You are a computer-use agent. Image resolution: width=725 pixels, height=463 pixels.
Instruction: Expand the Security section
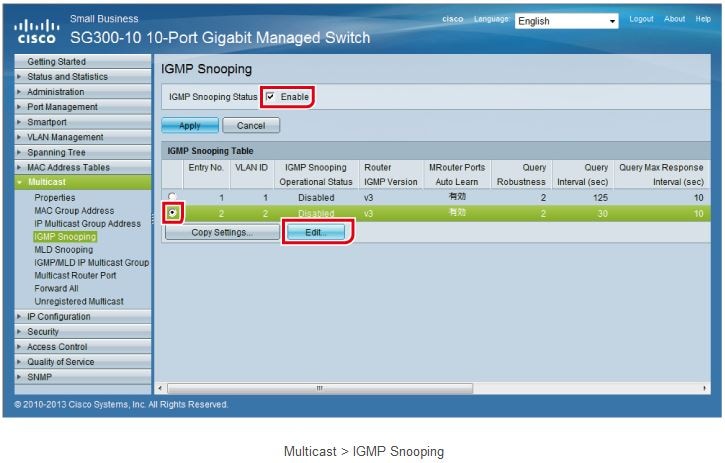point(43,331)
